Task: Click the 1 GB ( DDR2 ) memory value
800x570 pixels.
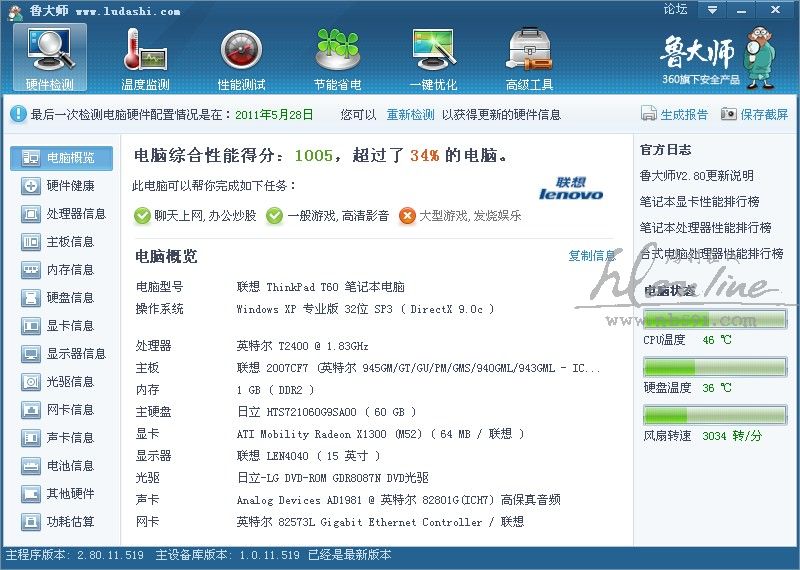Action: (275, 390)
